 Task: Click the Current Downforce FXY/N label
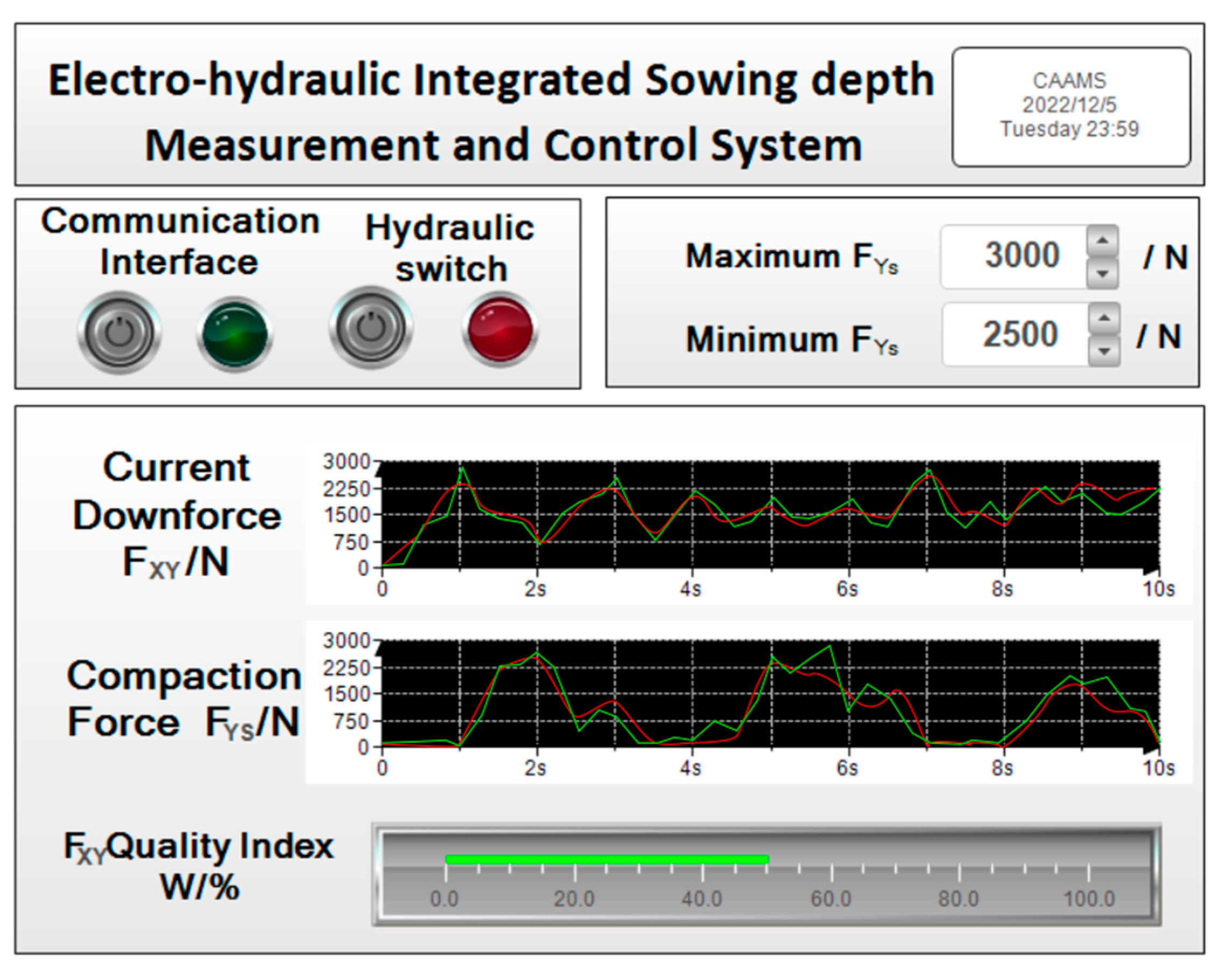click(176, 515)
